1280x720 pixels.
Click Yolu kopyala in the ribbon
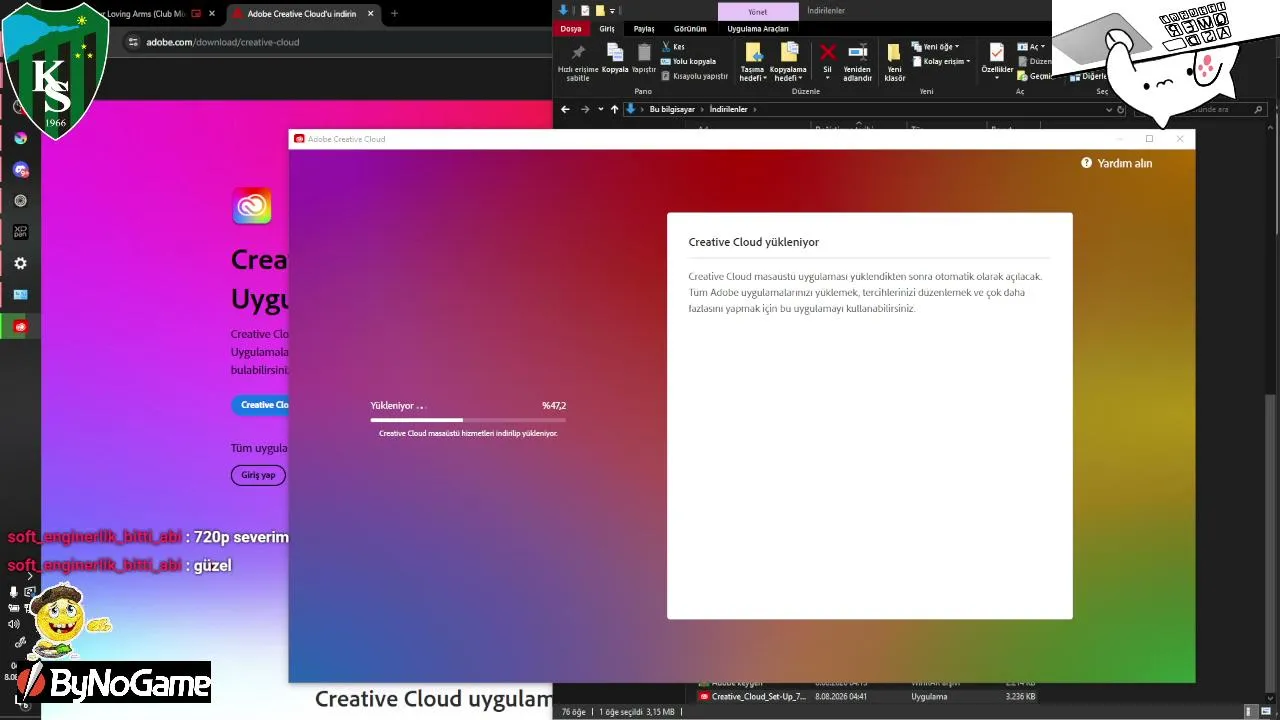point(689,61)
